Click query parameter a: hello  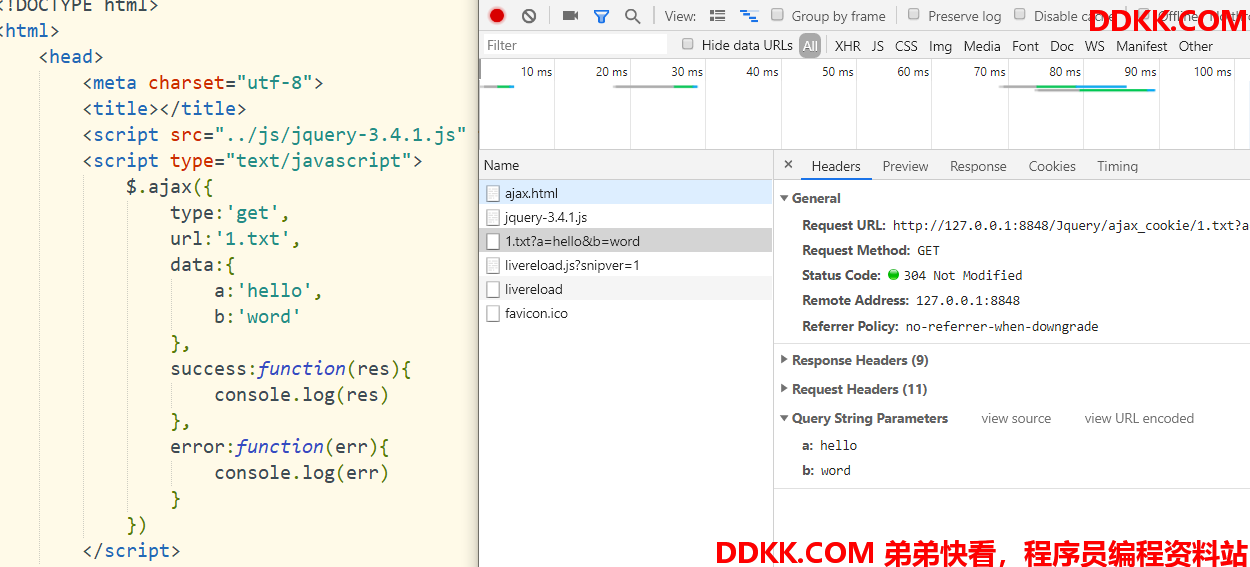click(829, 445)
